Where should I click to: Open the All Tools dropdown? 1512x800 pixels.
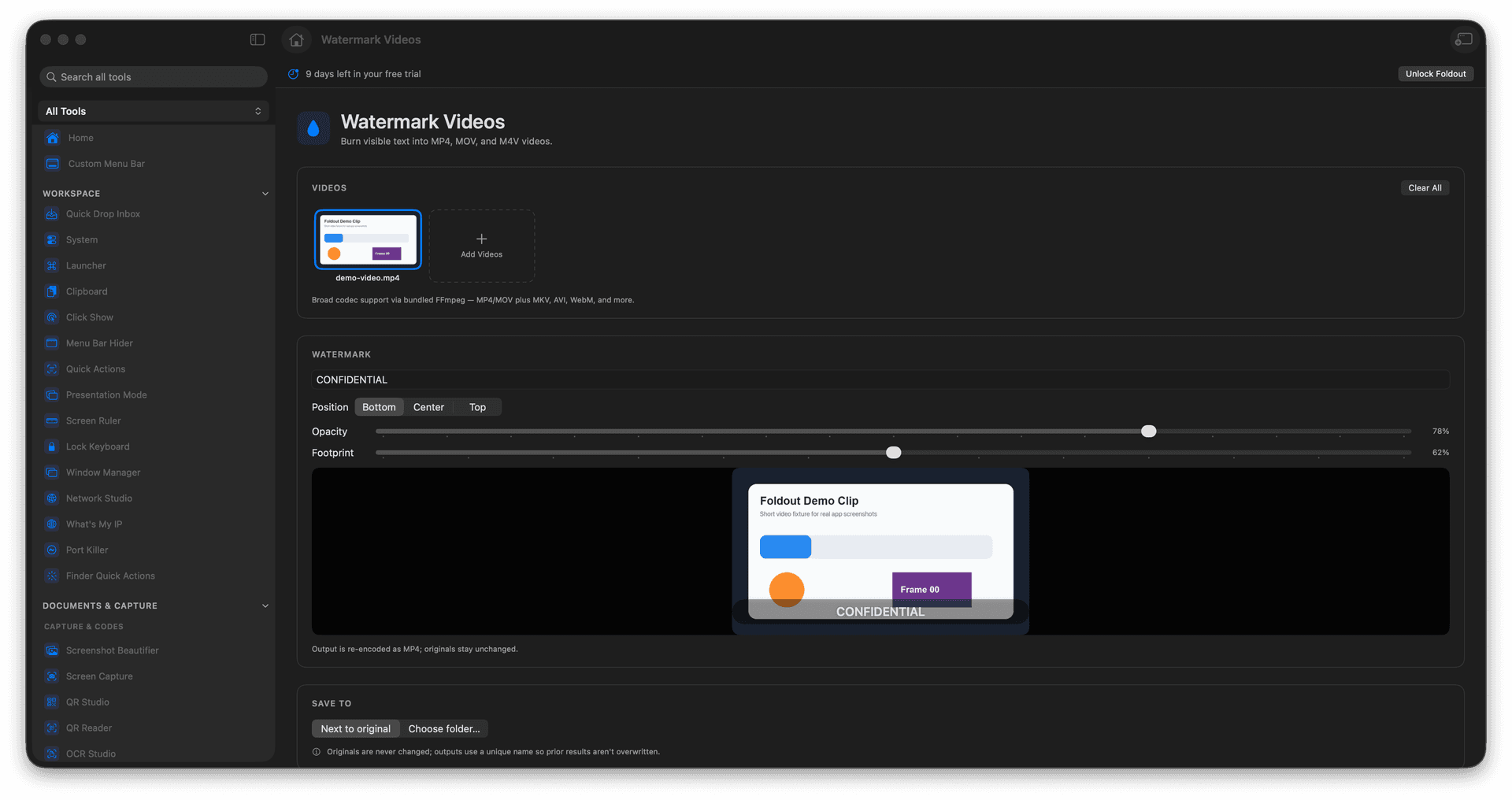pyautogui.click(x=154, y=111)
